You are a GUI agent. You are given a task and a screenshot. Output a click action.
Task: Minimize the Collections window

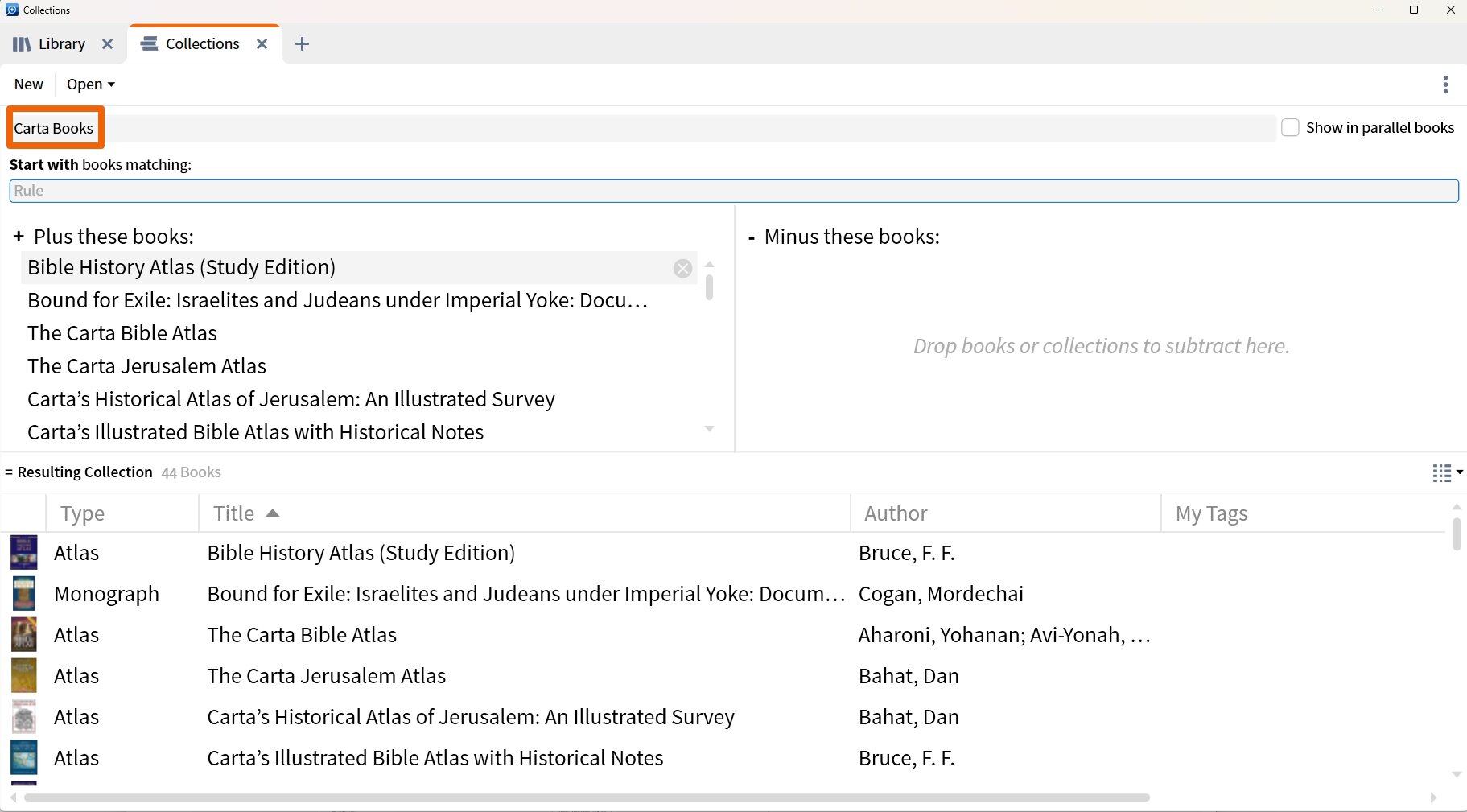tap(1377, 10)
